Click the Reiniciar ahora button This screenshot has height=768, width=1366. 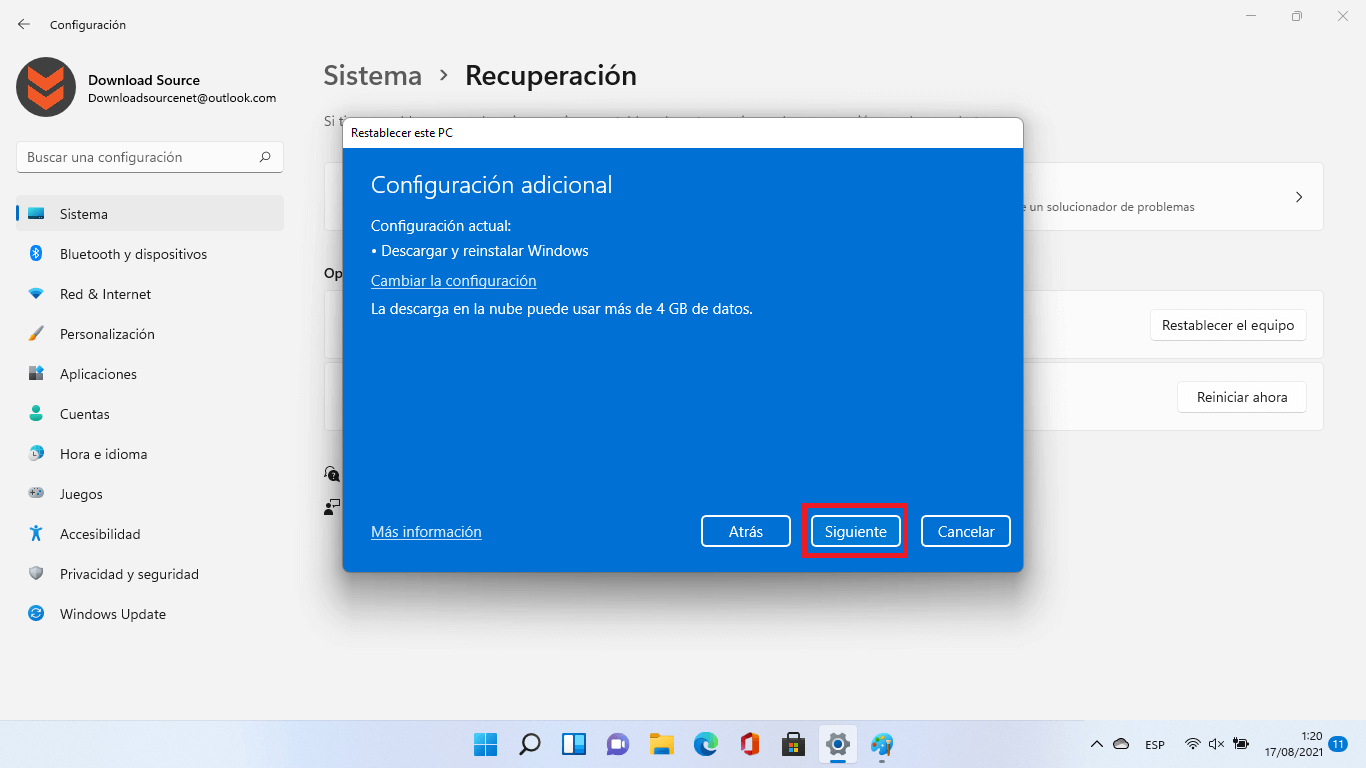click(1242, 397)
